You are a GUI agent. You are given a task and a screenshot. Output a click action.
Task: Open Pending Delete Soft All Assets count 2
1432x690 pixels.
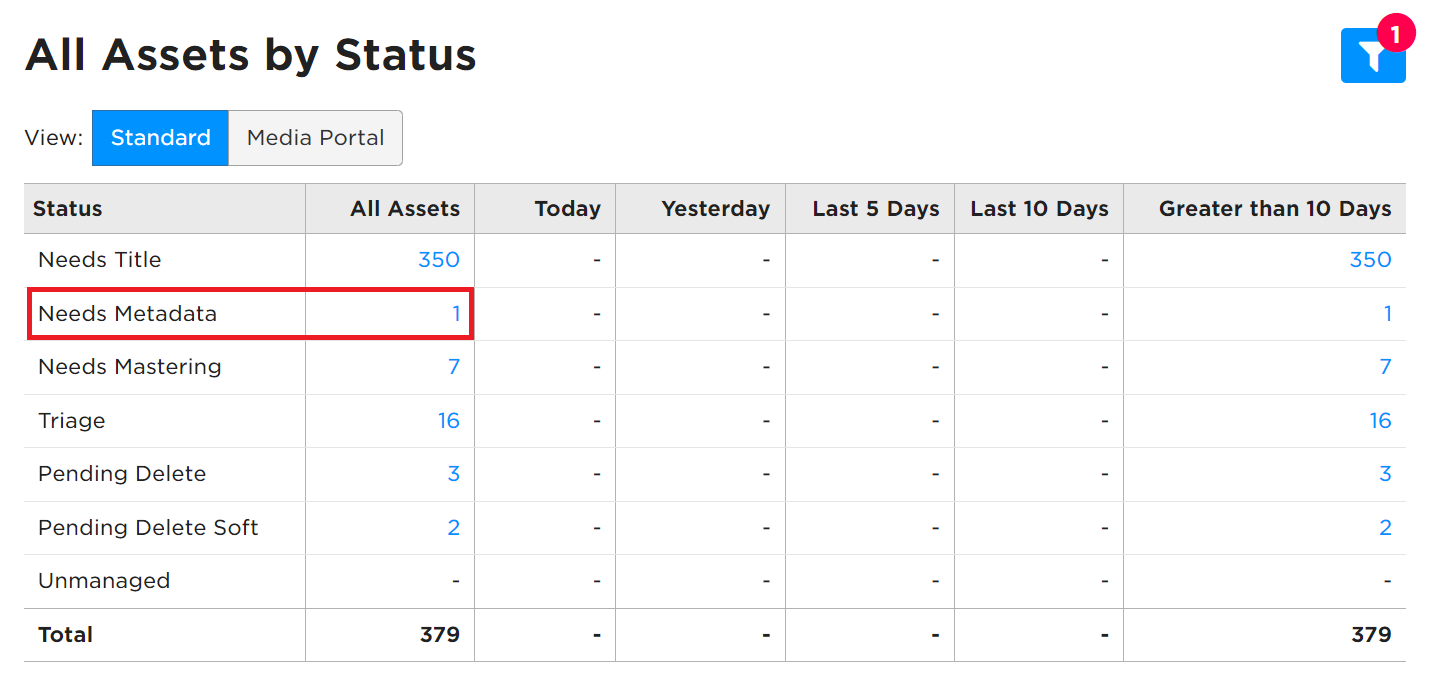point(454,528)
